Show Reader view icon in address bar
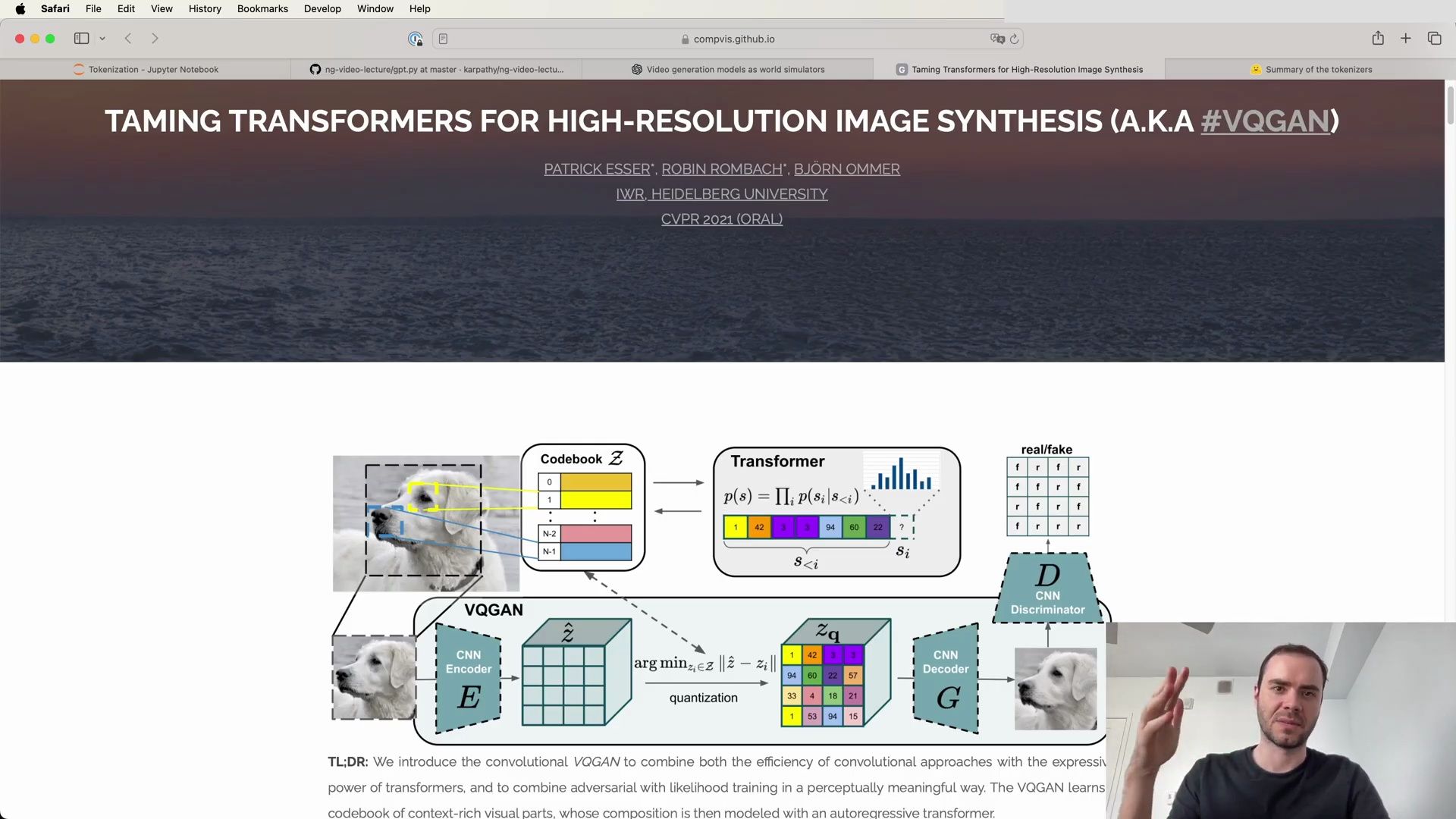Viewport: 1456px width, 819px height. pyautogui.click(x=443, y=39)
